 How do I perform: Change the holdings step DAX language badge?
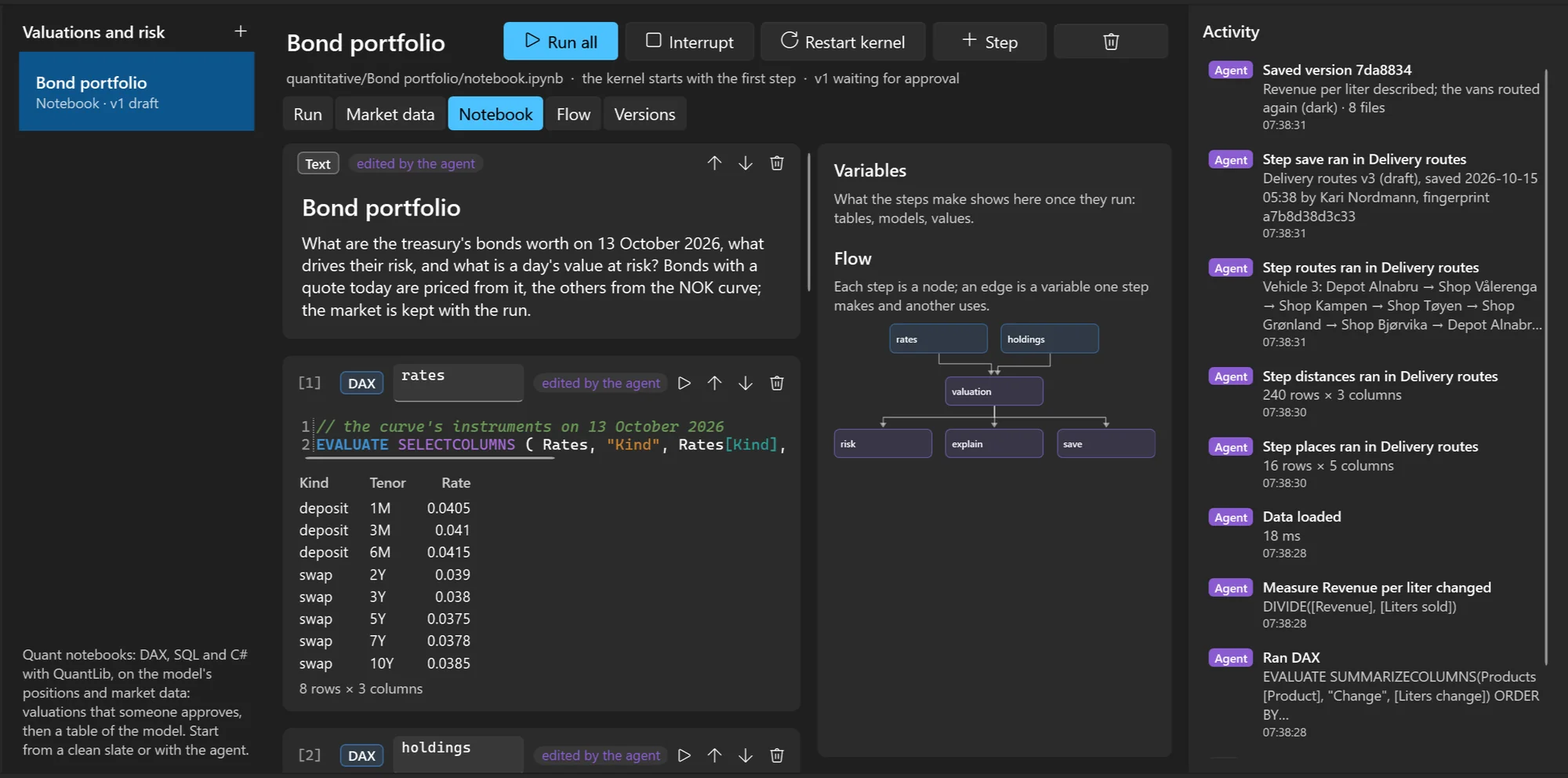[361, 755]
